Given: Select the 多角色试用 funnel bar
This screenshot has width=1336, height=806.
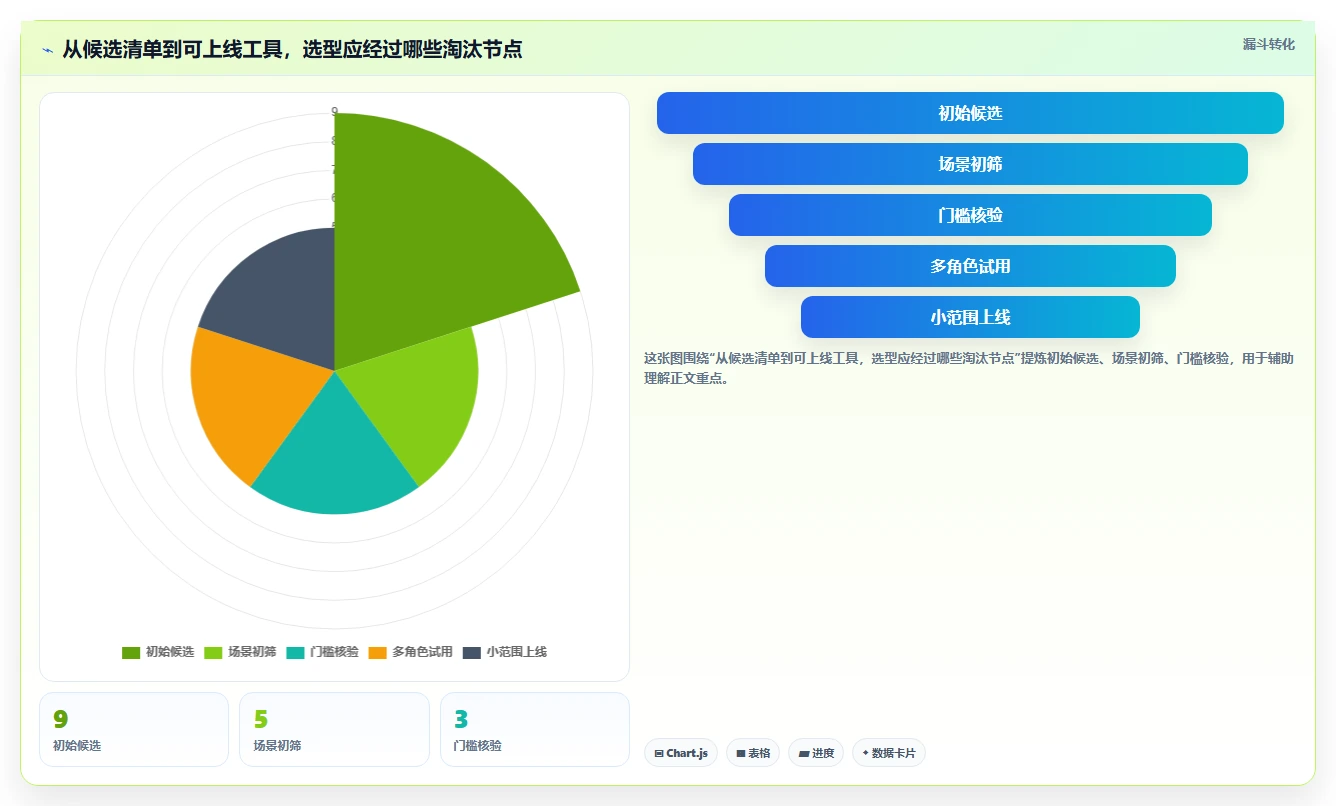Looking at the screenshot, I should [x=970, y=266].
